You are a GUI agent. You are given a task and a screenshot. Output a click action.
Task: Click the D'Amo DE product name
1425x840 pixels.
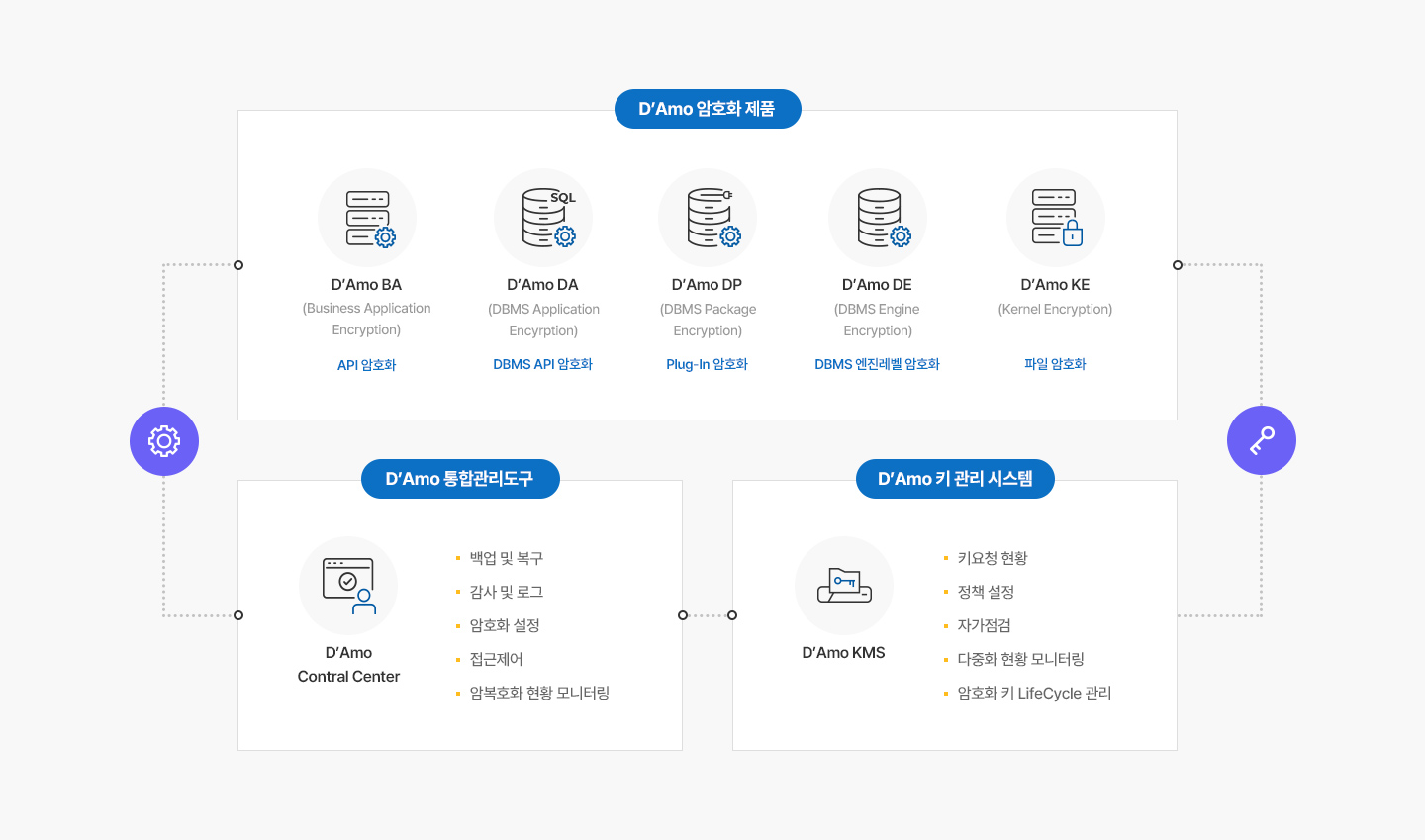[x=878, y=285]
